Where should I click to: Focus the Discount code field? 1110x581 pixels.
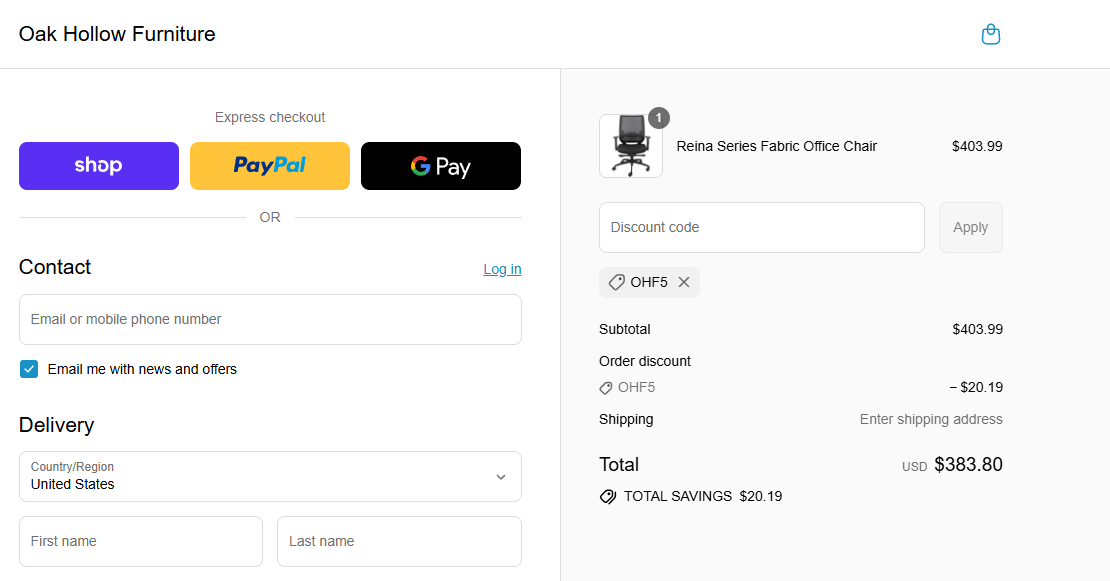tap(761, 228)
